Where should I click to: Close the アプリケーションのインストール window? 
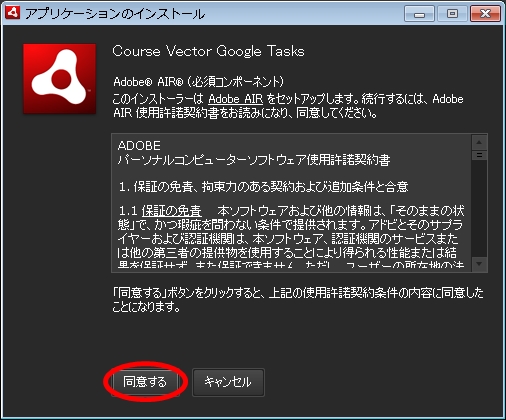[485, 14]
